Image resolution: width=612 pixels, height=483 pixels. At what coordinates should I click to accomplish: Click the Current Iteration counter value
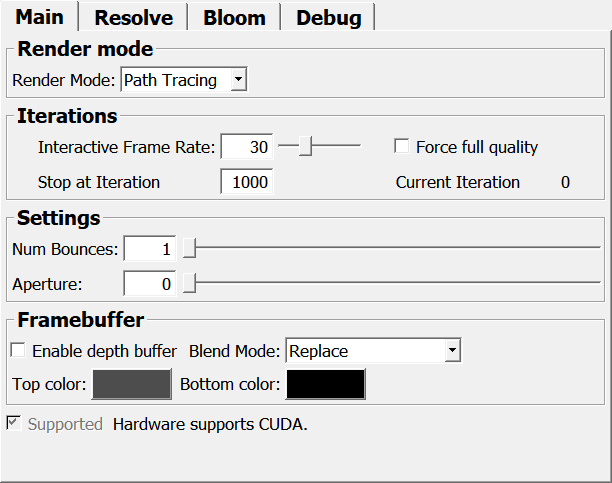[565, 182]
